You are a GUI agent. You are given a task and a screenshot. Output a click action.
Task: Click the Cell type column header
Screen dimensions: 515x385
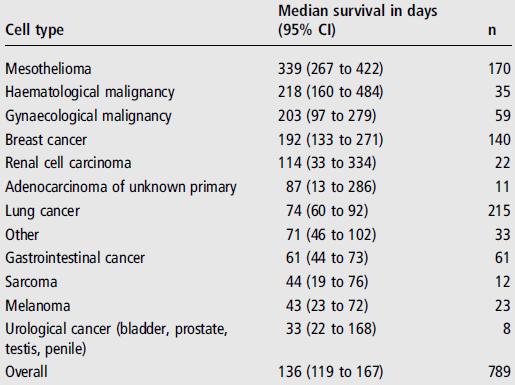click(x=34, y=30)
